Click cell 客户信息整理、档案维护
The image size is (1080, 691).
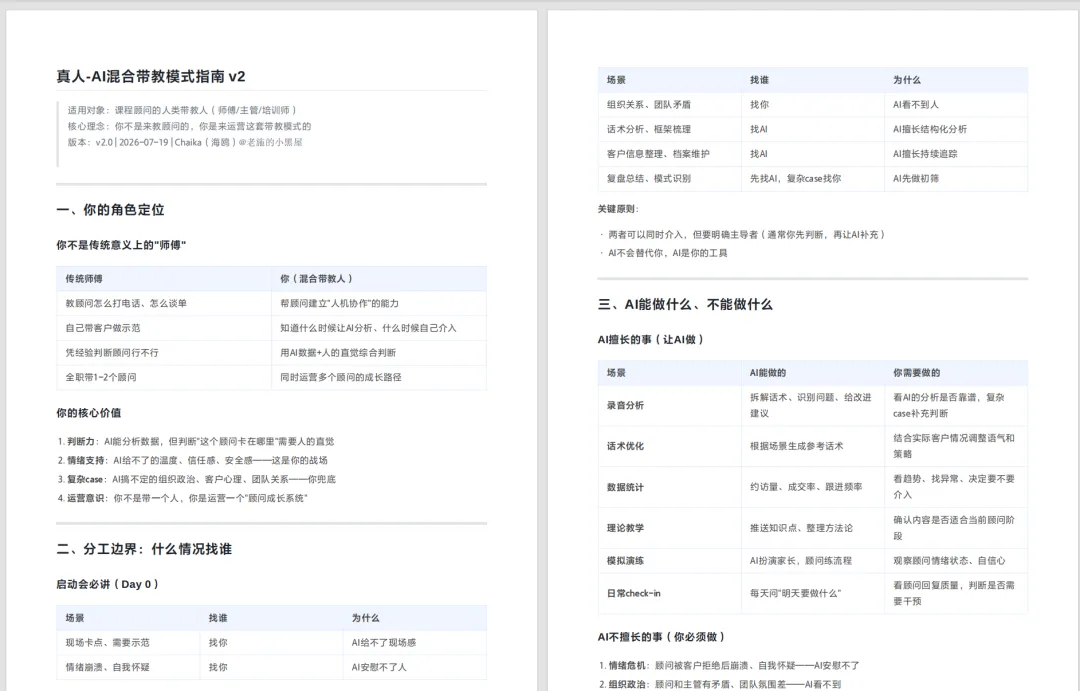pos(658,154)
